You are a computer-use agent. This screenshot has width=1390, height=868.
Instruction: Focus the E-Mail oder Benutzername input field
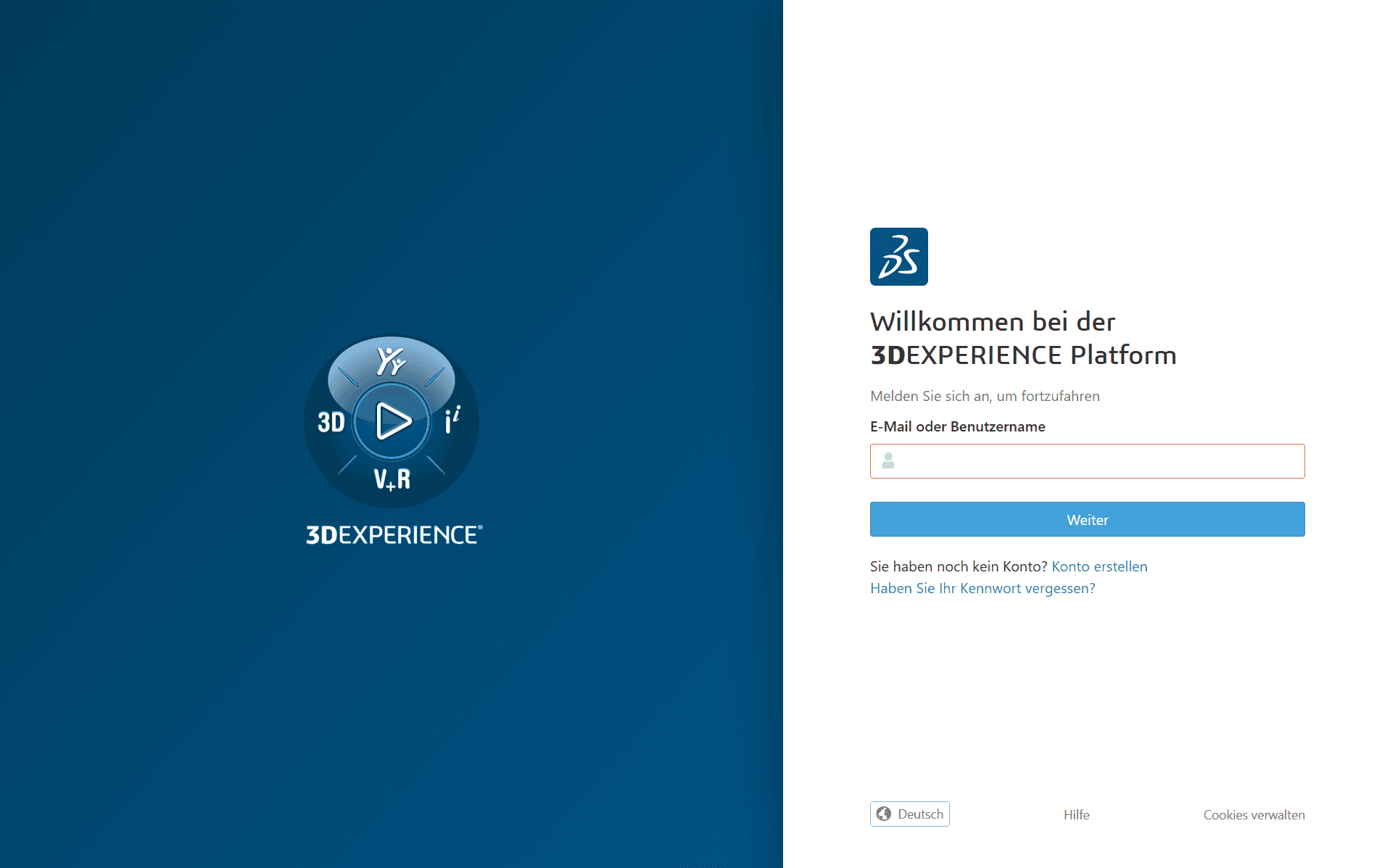click(x=1087, y=461)
